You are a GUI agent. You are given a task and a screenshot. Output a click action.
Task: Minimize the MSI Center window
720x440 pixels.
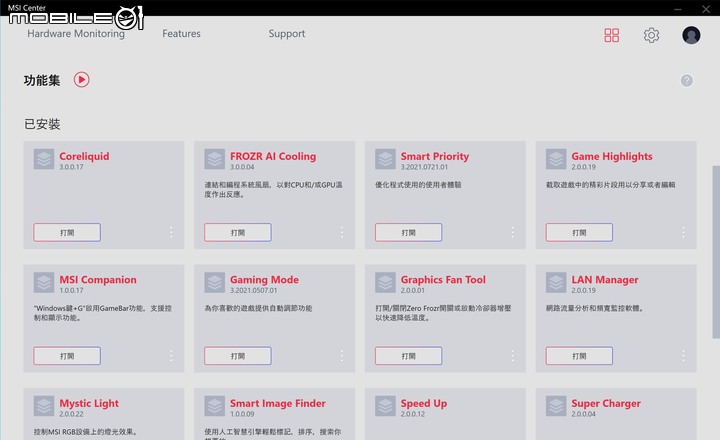pos(678,9)
